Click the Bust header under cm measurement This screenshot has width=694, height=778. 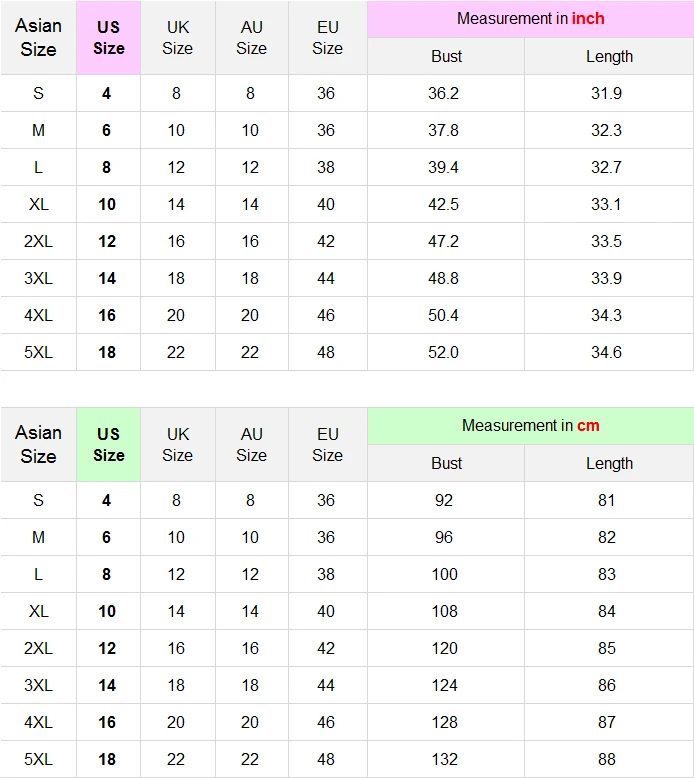coord(446,463)
